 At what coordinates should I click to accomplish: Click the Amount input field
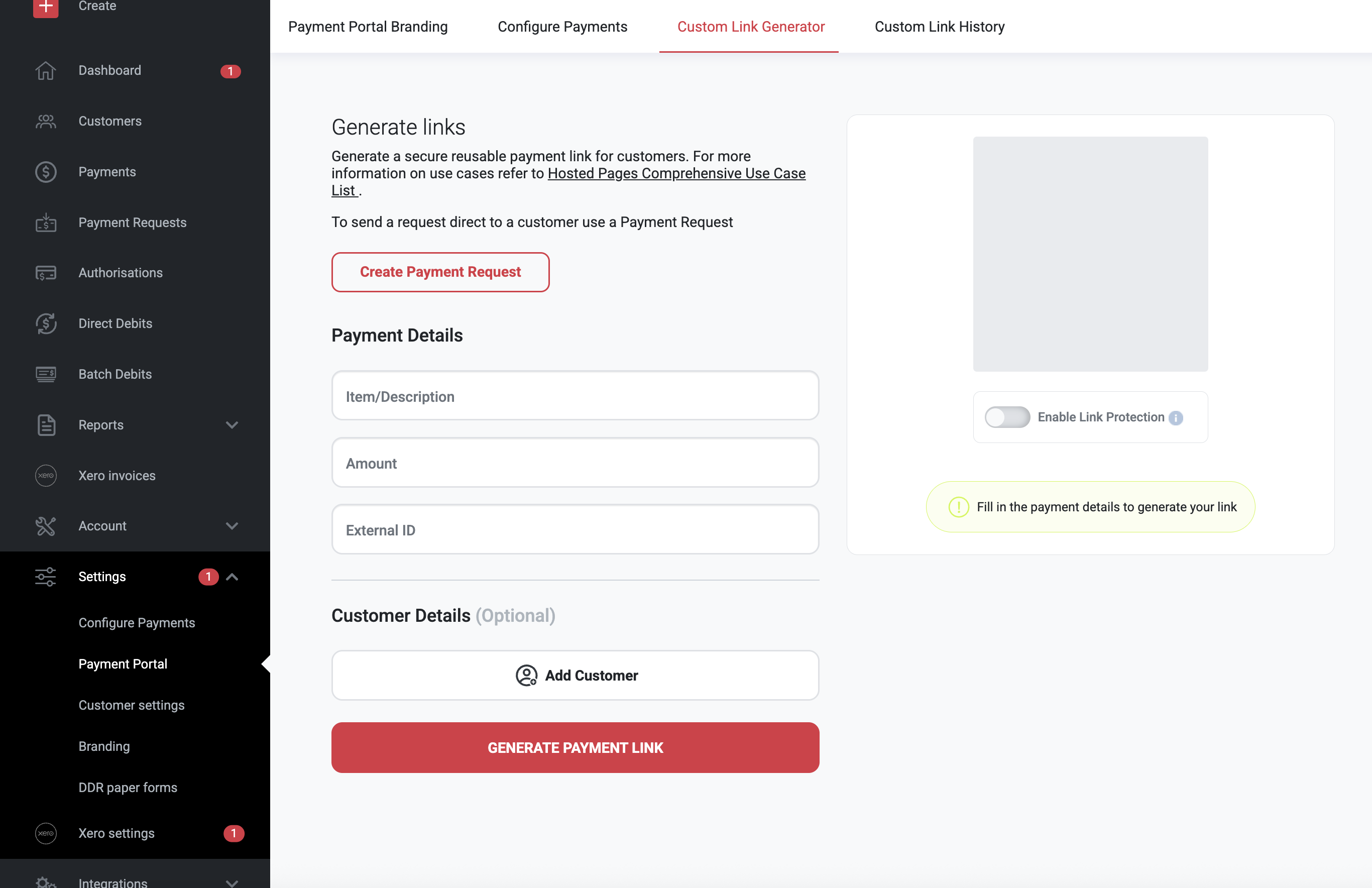click(575, 463)
